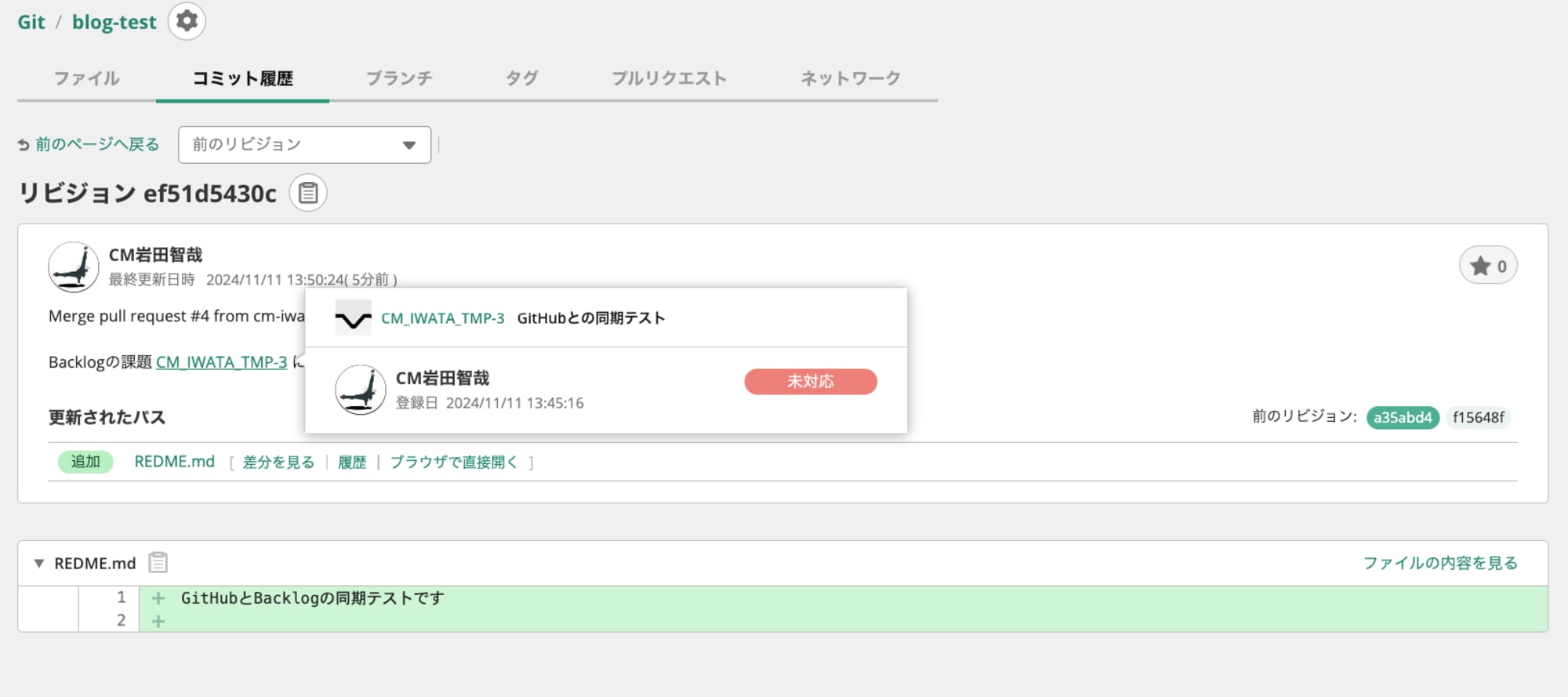Click the added line GitHubとBacklogの同期テストです

click(313, 598)
